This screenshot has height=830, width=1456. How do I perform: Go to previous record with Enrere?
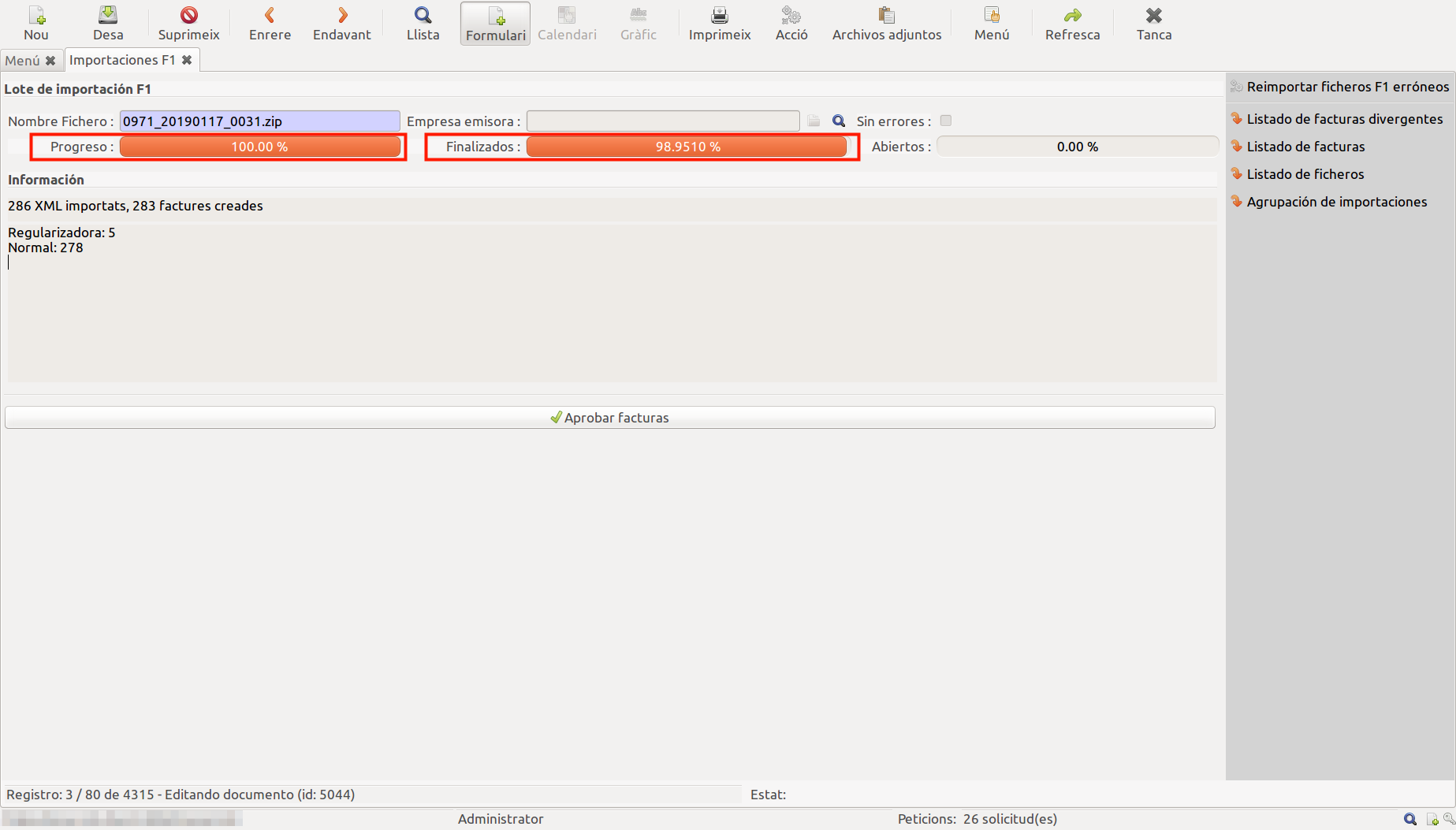[270, 24]
